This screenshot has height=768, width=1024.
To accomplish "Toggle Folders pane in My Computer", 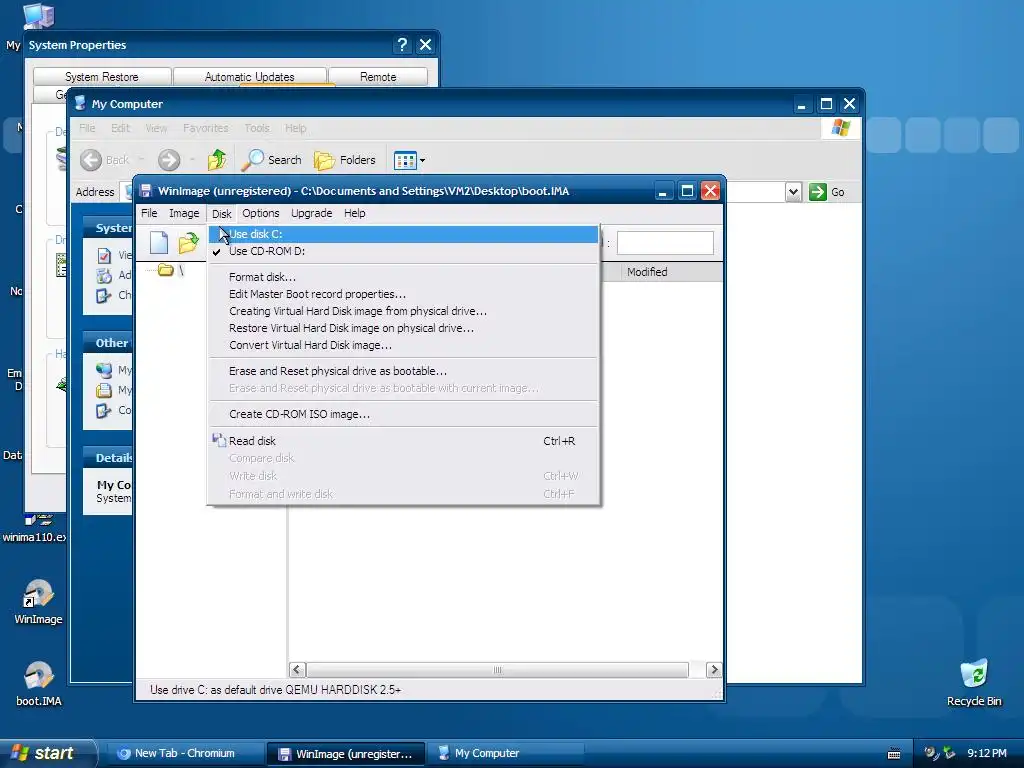I will pos(345,160).
